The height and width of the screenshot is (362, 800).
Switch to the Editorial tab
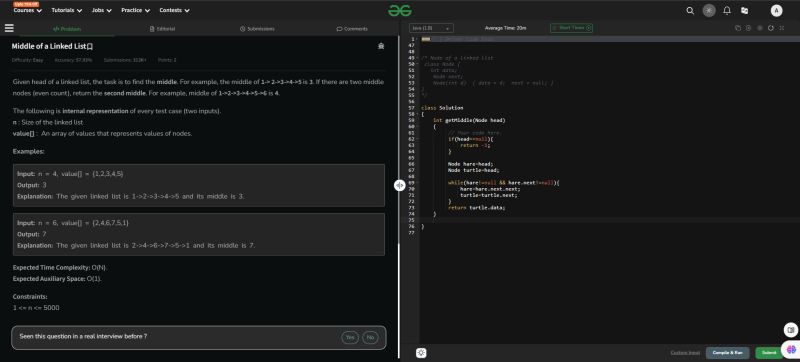162,29
